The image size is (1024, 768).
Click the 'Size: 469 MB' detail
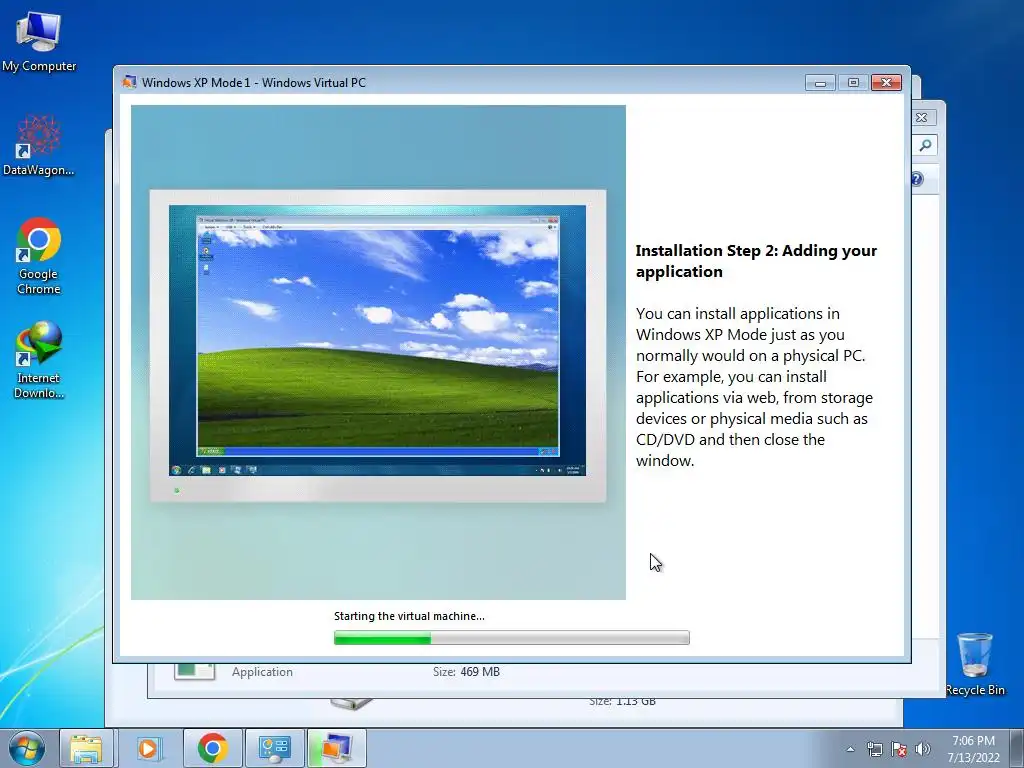click(x=466, y=672)
